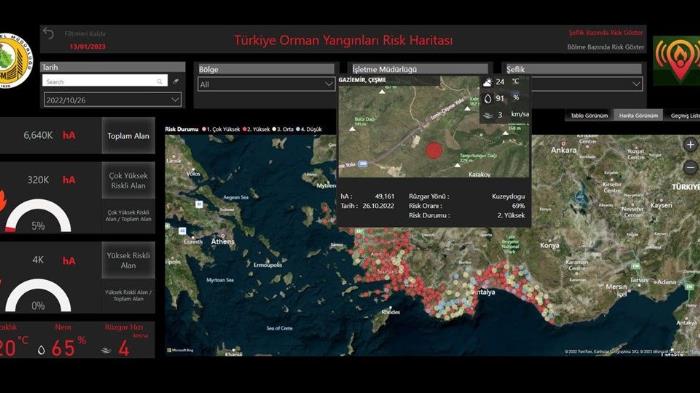Viewport: 700px width, 393px height.
Task: Click the weather cloud icon in tooltip
Action: (x=488, y=82)
